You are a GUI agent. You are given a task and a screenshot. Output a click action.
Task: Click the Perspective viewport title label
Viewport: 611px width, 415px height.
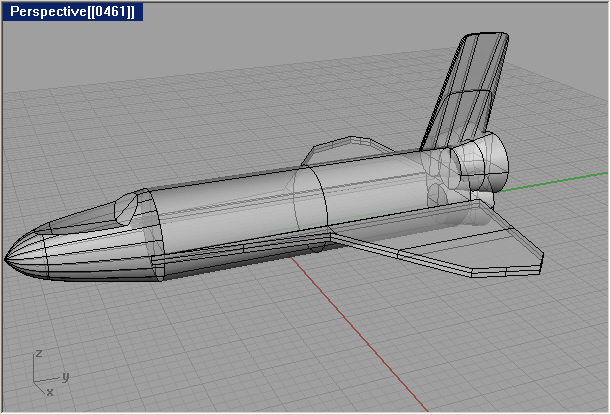click(x=72, y=12)
